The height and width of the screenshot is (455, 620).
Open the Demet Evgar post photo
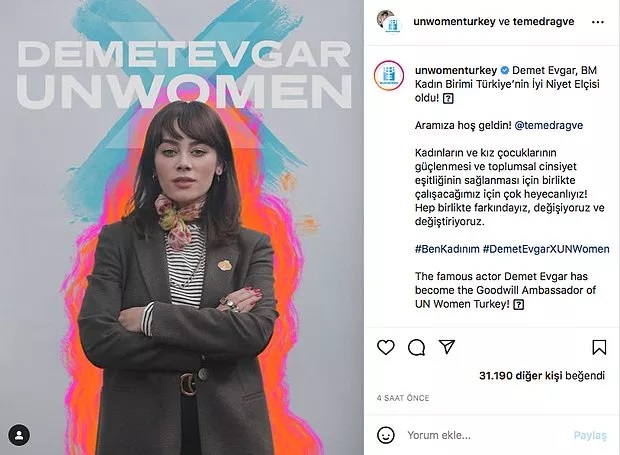click(x=182, y=228)
